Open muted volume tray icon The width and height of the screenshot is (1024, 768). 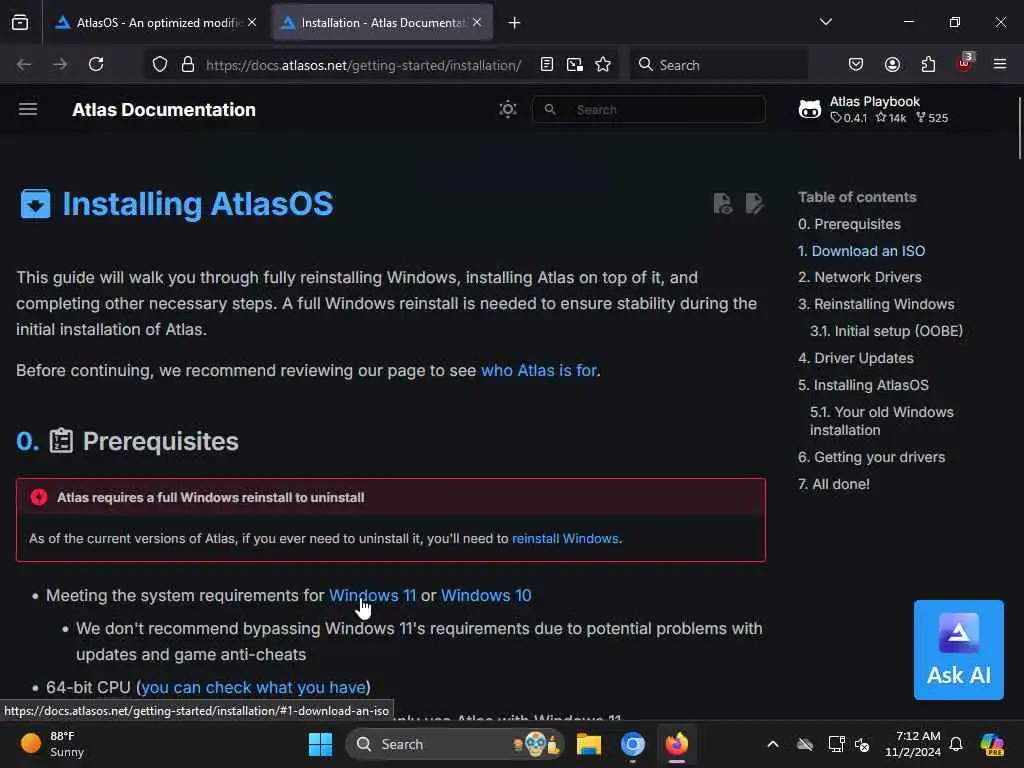863,744
